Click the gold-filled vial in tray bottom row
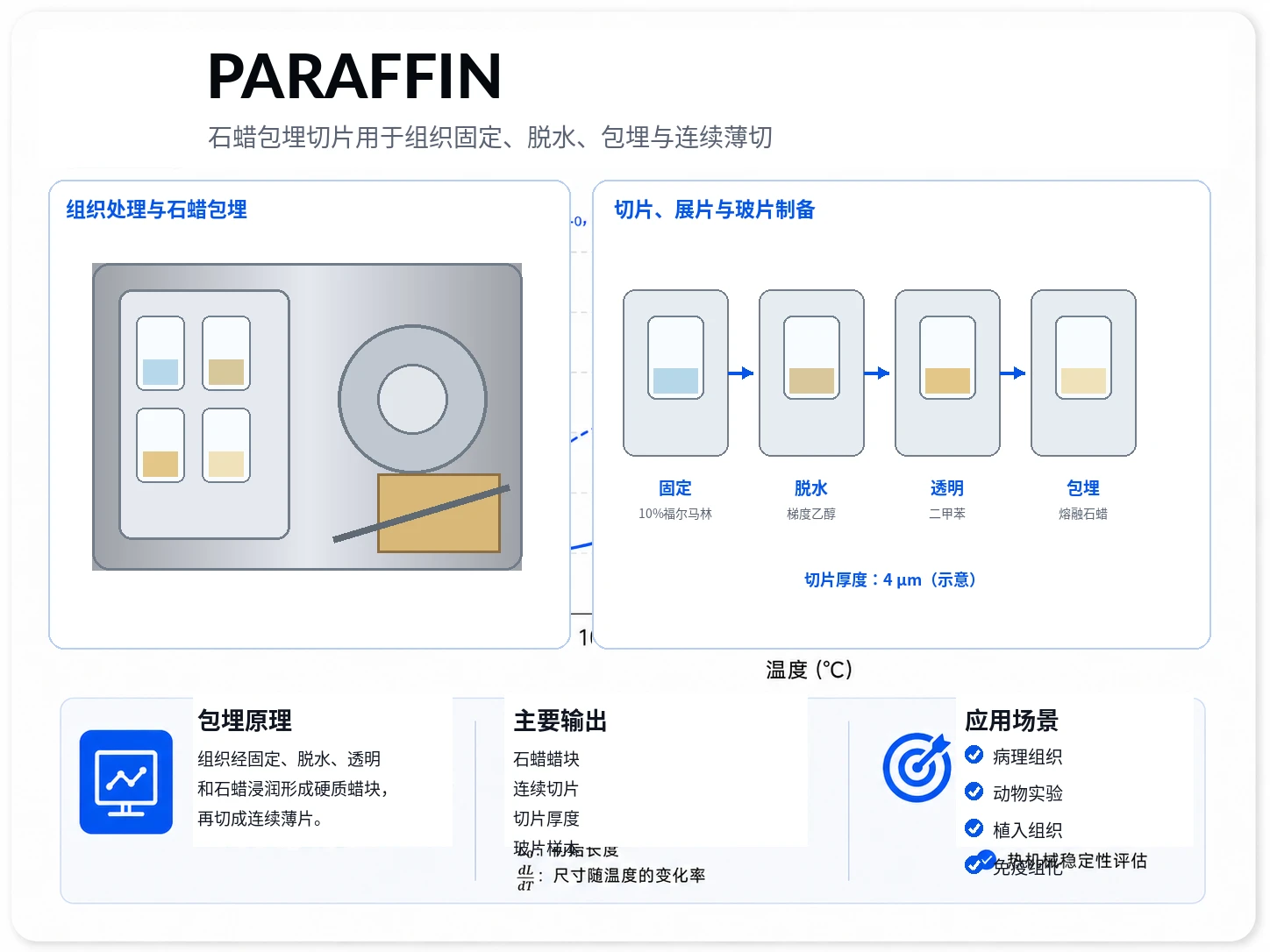The height and width of the screenshot is (952, 1270). pos(161,445)
